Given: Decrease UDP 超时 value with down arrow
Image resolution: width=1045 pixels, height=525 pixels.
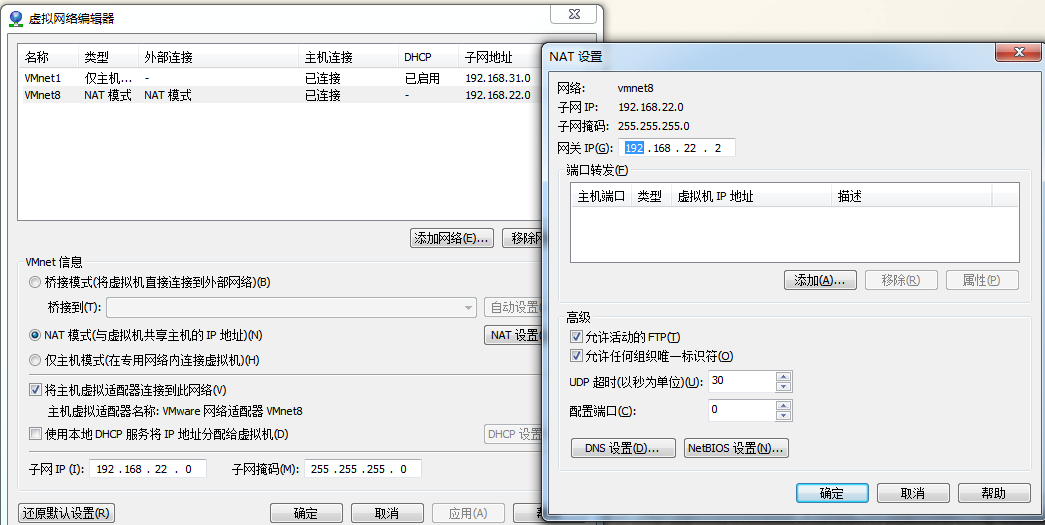Looking at the screenshot, I should click(784, 387).
